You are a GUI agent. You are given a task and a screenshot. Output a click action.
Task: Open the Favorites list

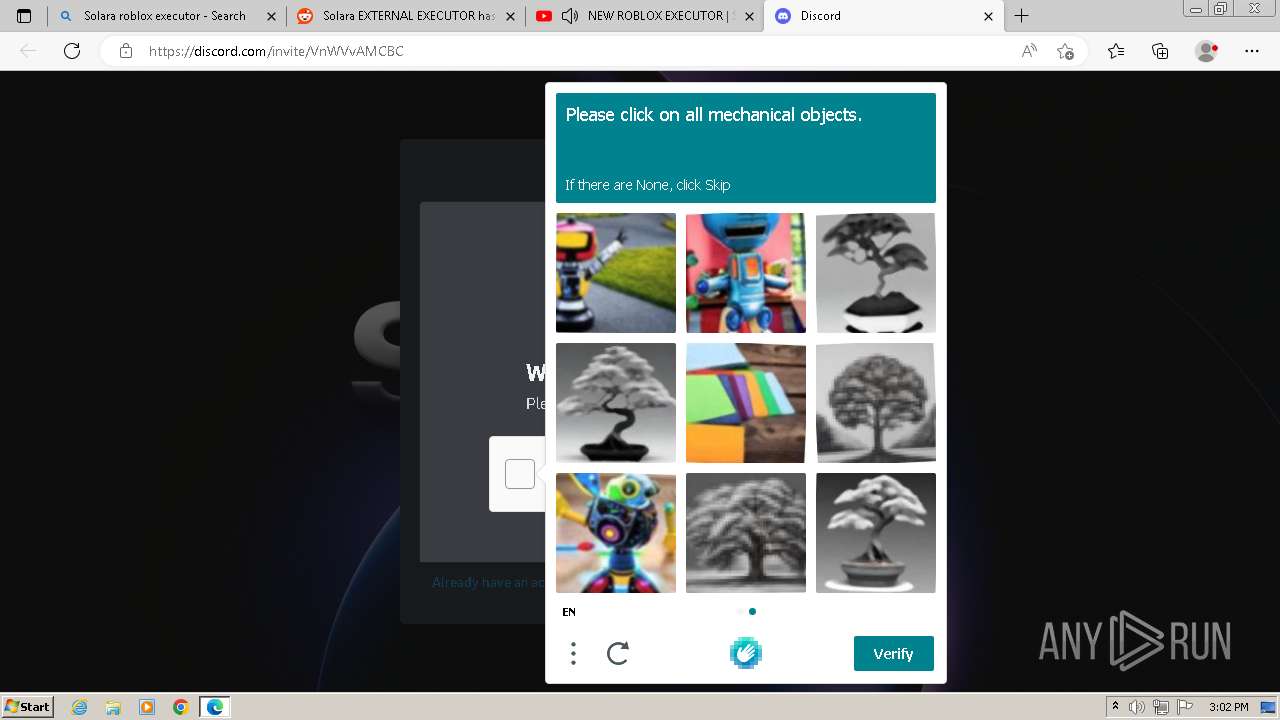(x=1116, y=51)
